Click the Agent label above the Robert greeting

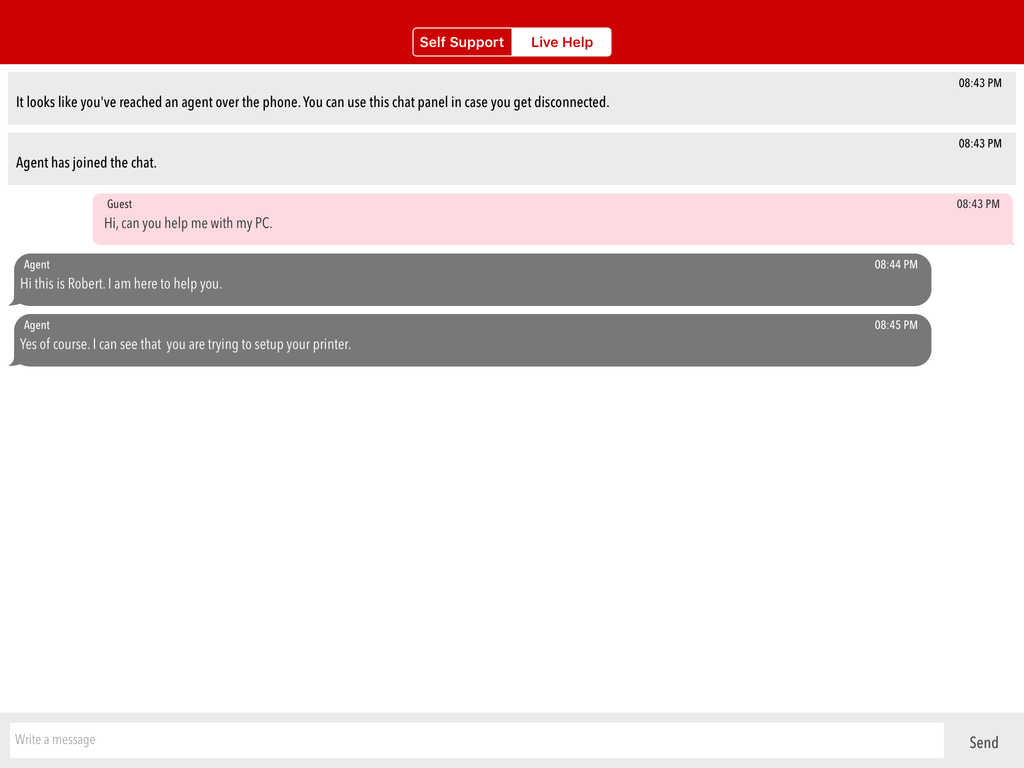[x=37, y=265]
